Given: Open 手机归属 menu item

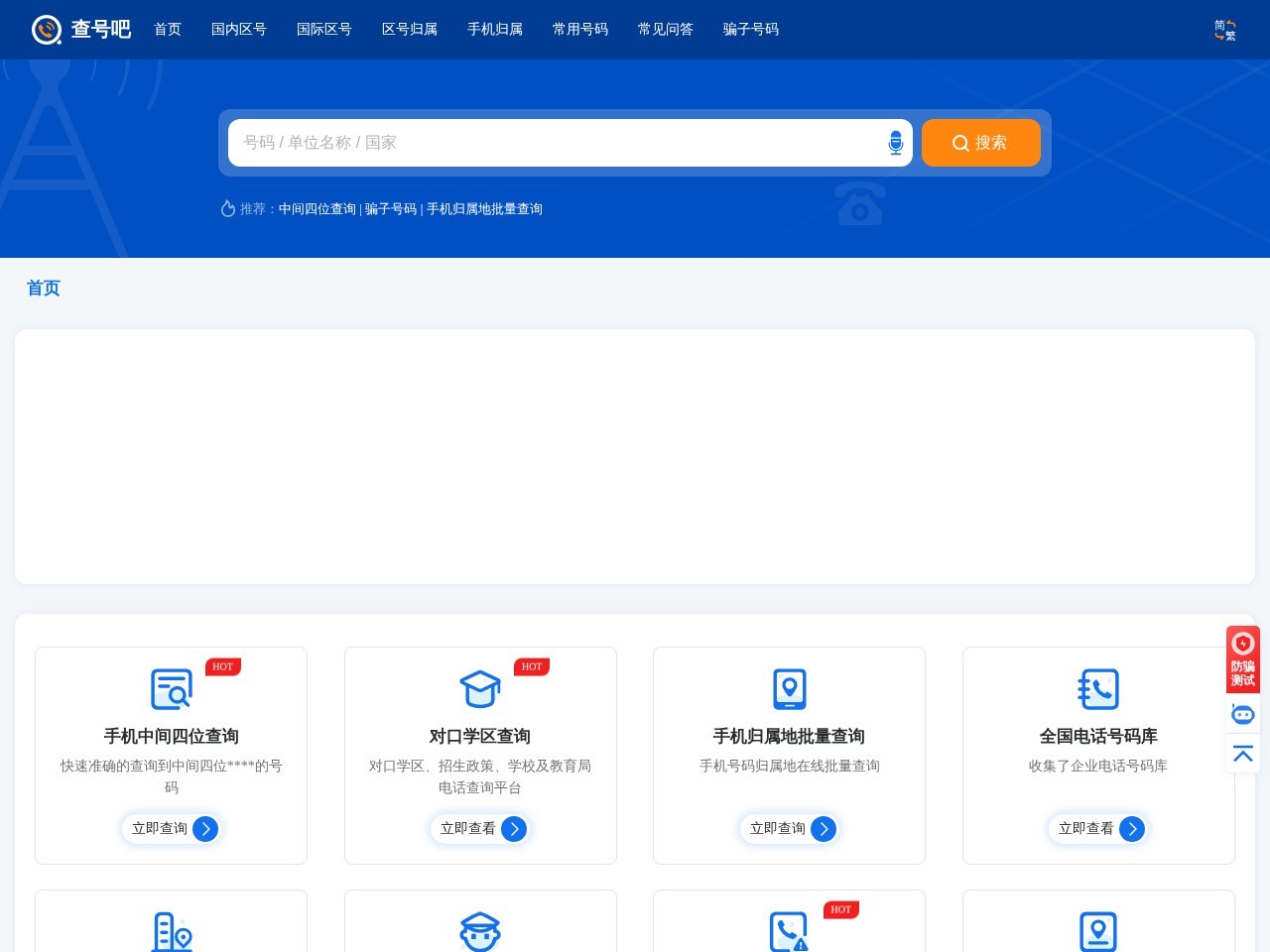Looking at the screenshot, I should pyautogui.click(x=495, y=30).
